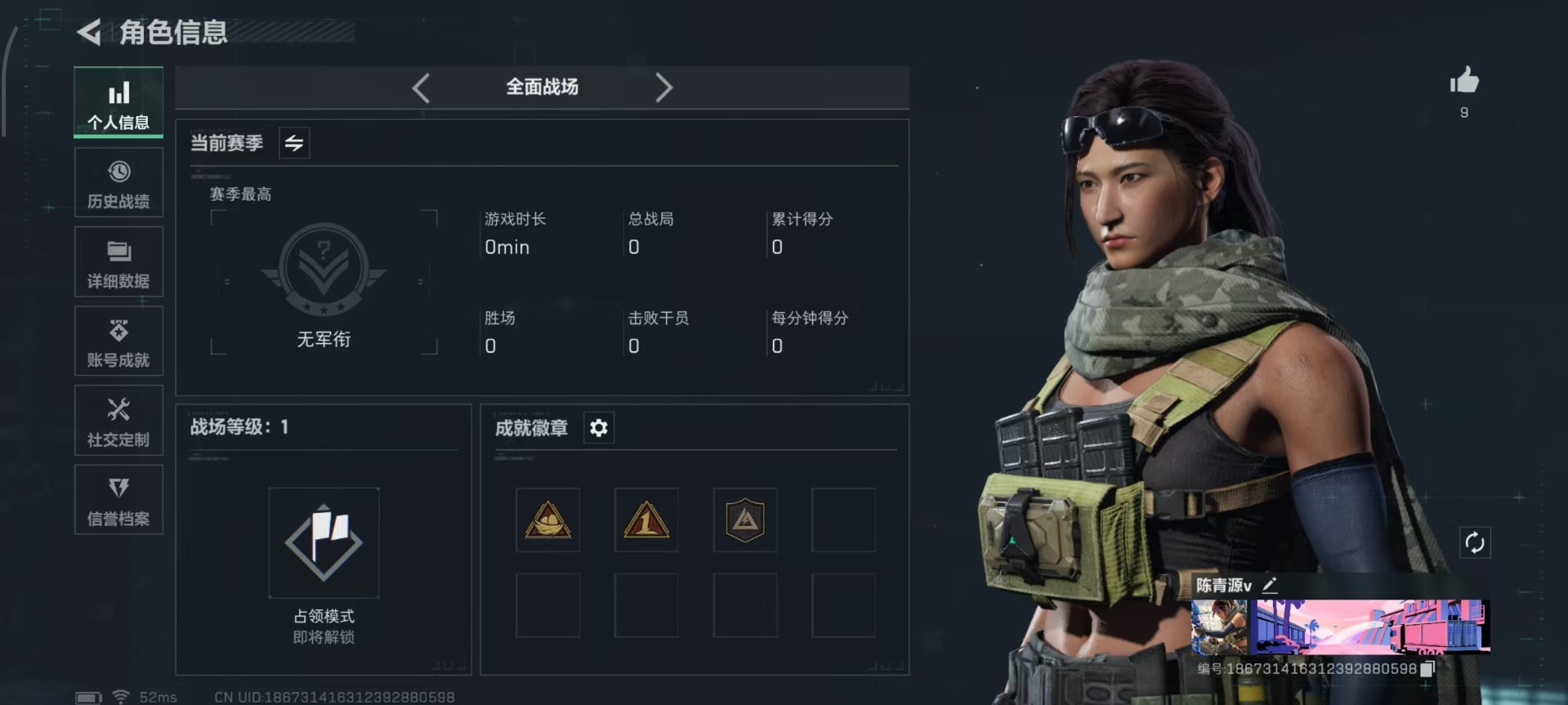Open 社交定制 customization section
This screenshot has height=705, width=1568.
(118, 420)
